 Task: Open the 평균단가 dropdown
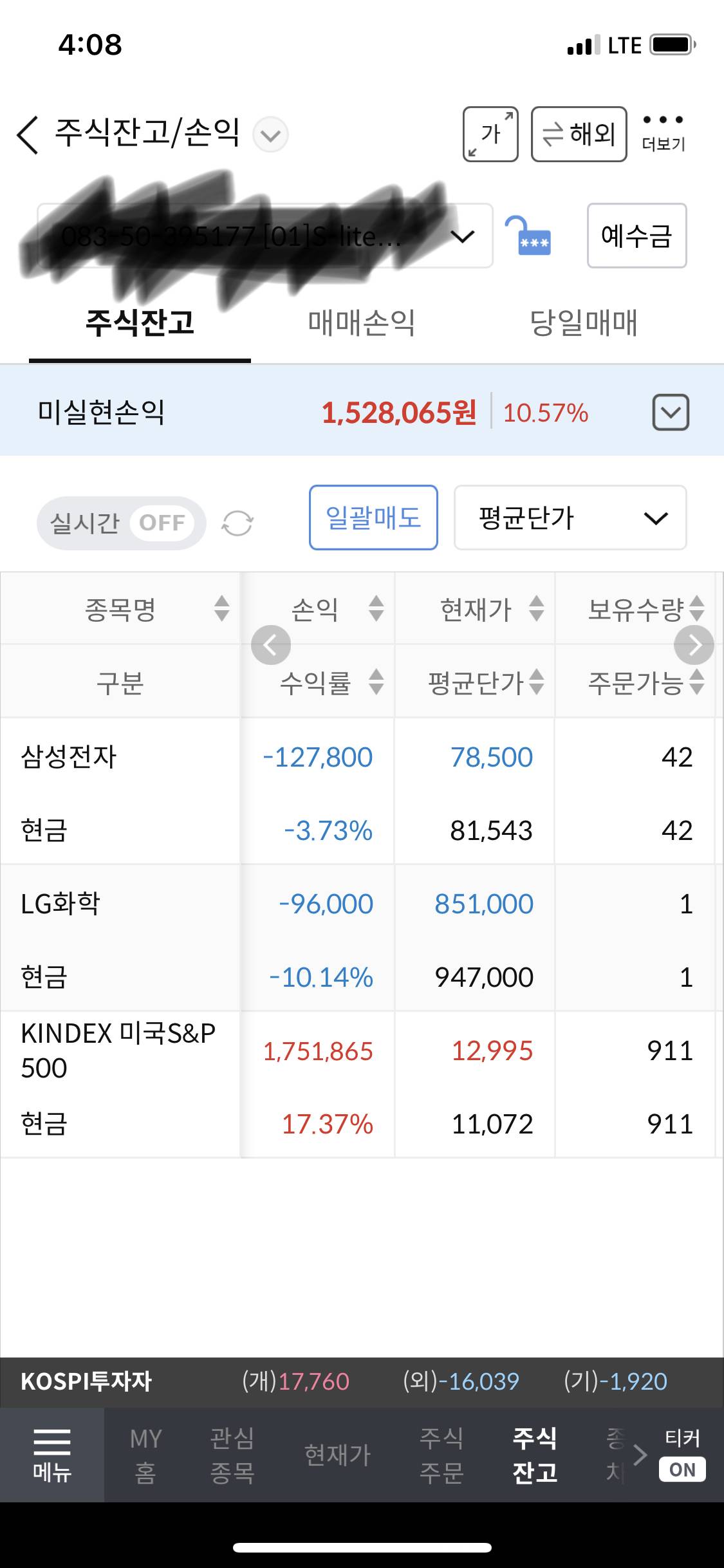[570, 518]
